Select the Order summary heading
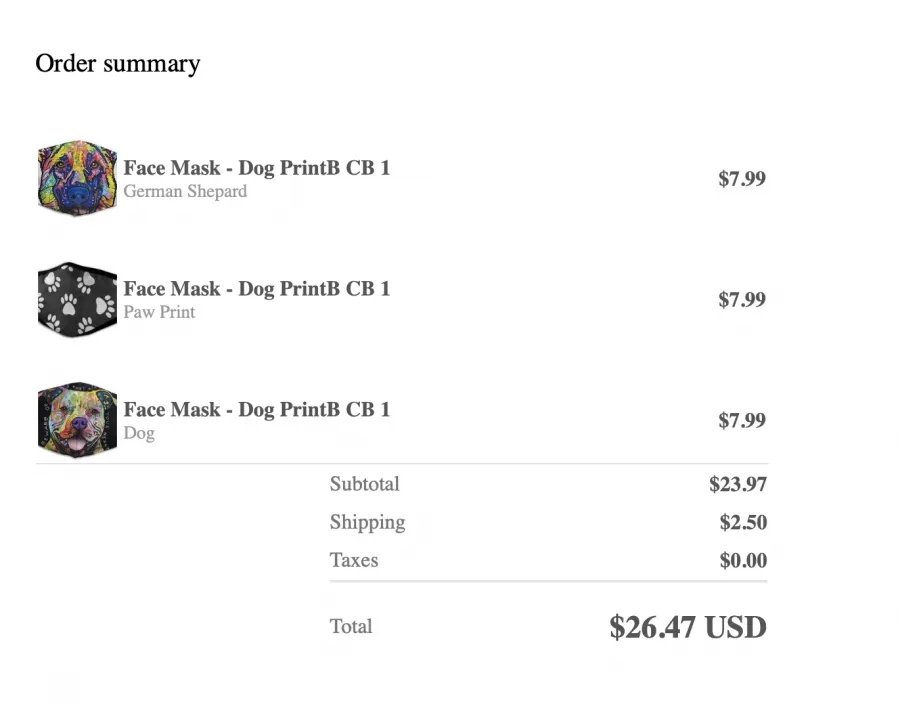 (118, 64)
